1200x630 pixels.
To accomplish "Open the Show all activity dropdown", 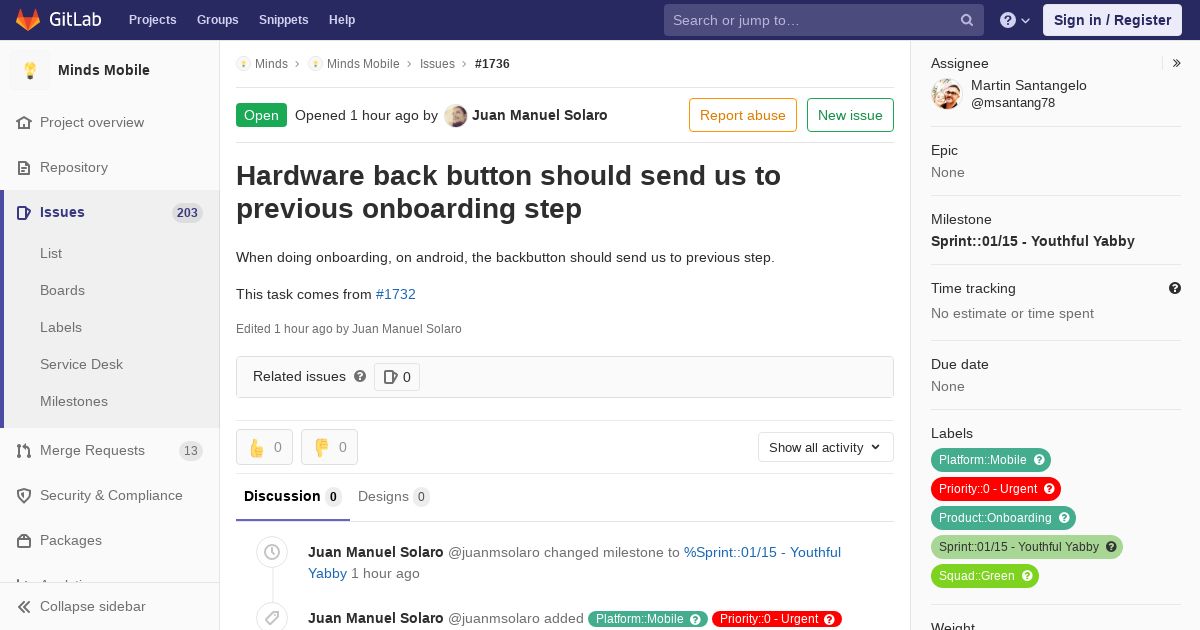I will point(825,447).
